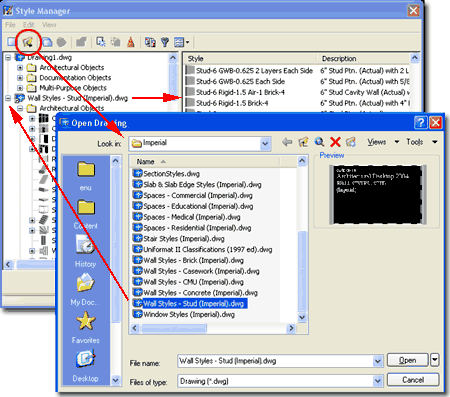Click the arrow beside the Open button
The image size is (450, 397).
coord(435,360)
